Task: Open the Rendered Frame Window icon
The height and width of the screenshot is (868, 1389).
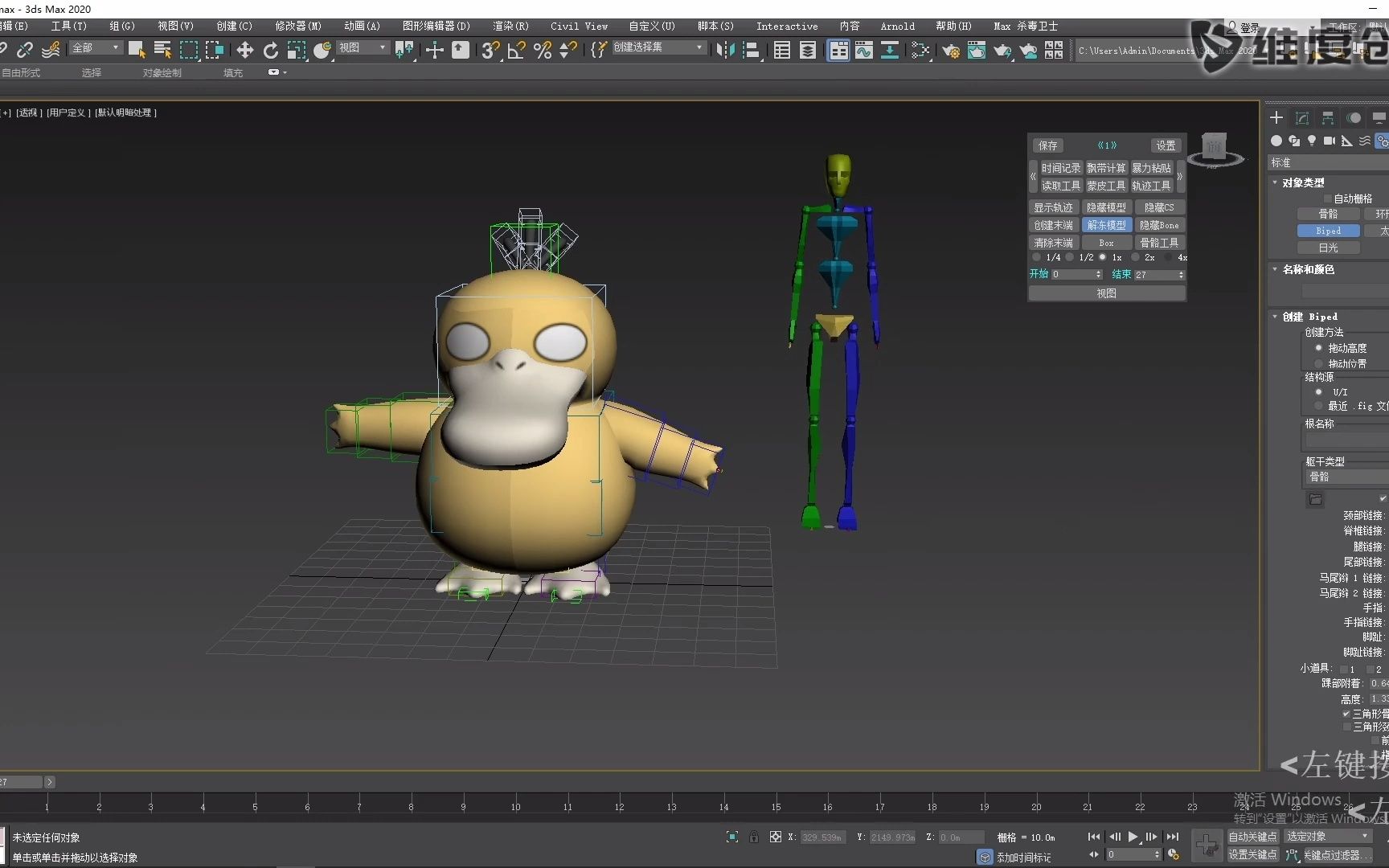Action: [977, 50]
